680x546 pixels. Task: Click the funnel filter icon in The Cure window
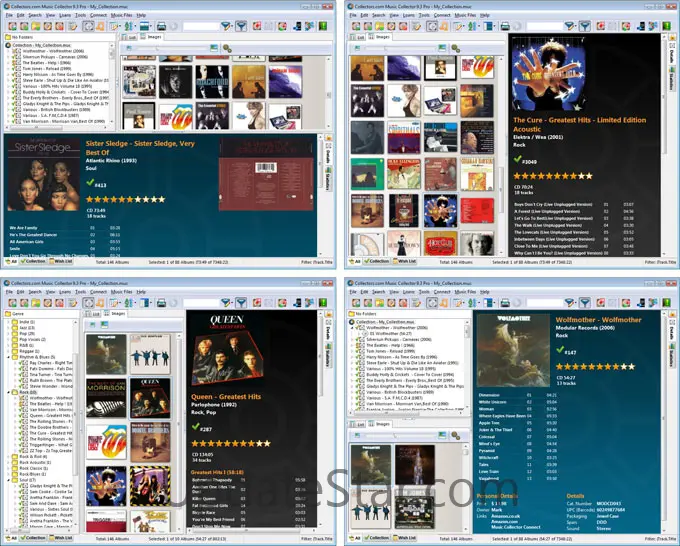[x=584, y=25]
